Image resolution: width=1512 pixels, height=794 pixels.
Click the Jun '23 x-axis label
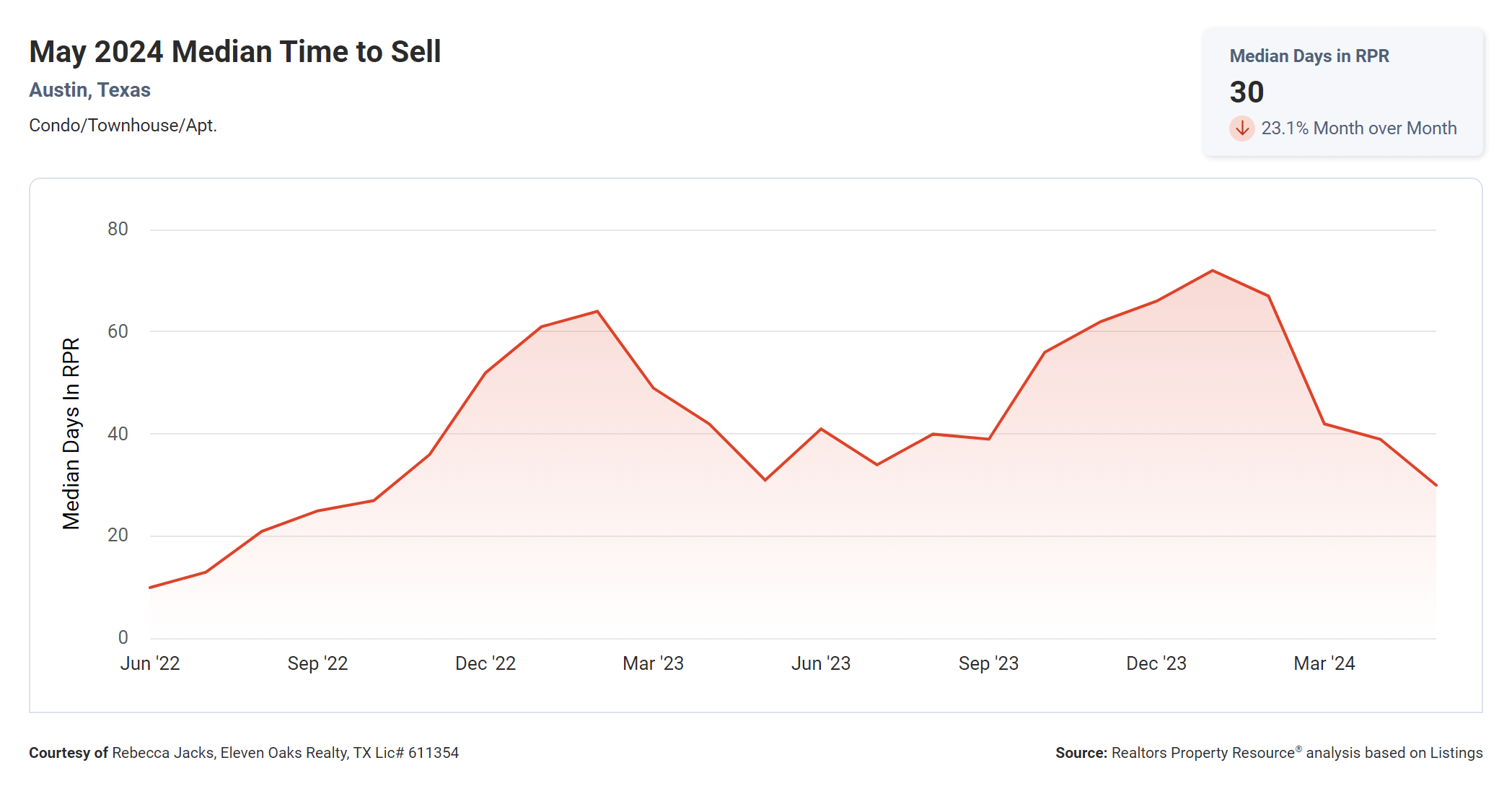[821, 663]
